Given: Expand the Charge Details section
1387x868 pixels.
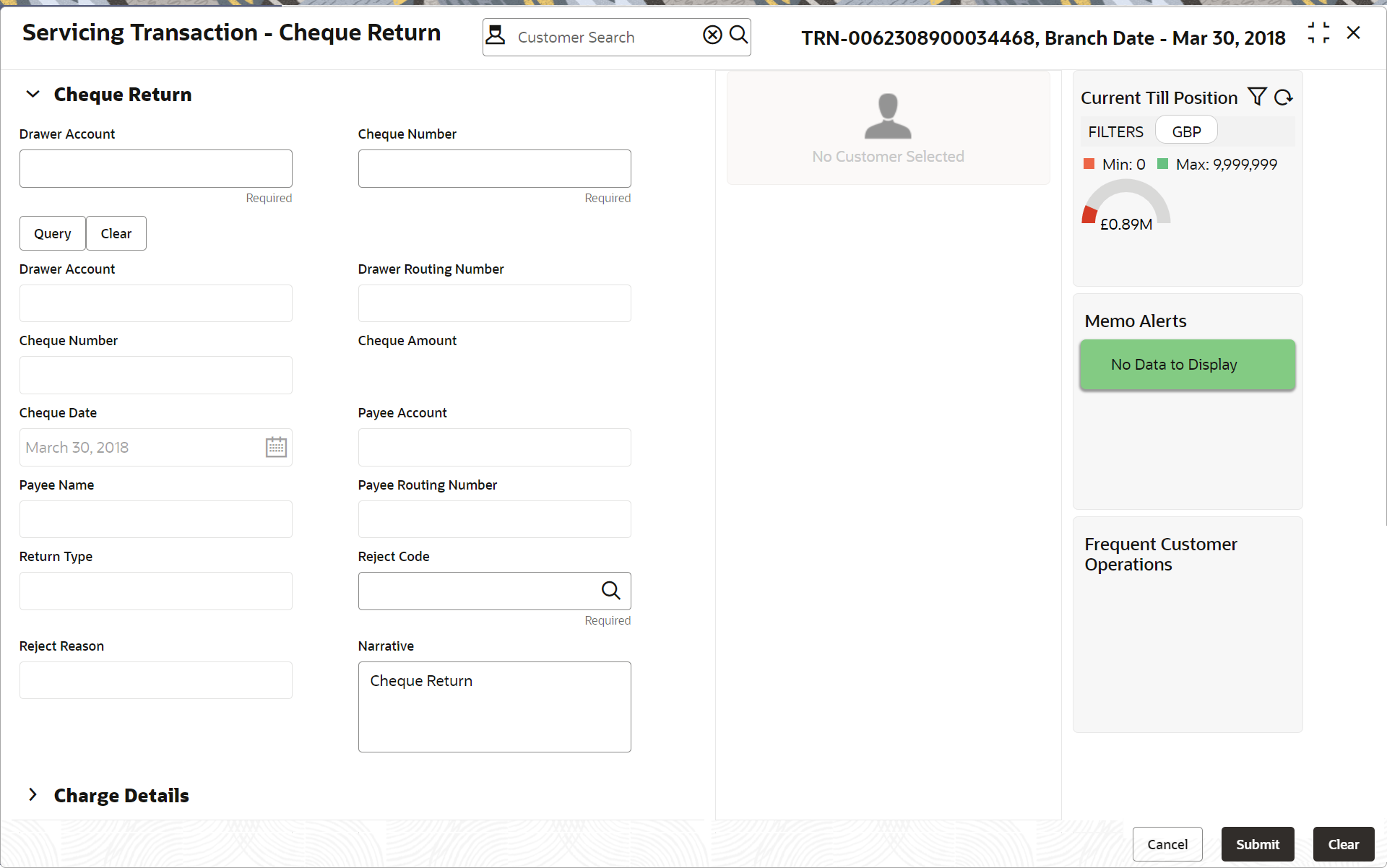Looking at the screenshot, I should [33, 795].
